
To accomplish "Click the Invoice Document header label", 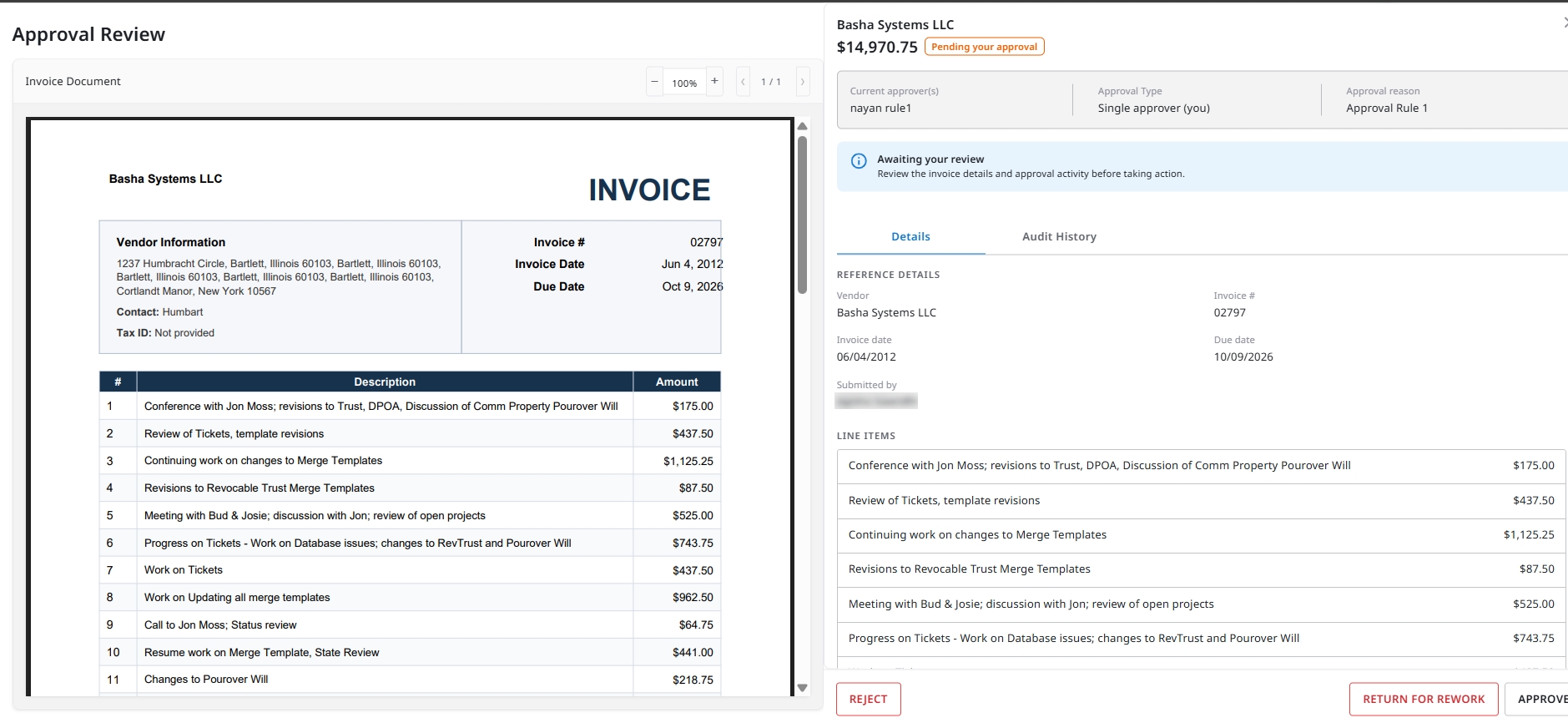I will [73, 82].
